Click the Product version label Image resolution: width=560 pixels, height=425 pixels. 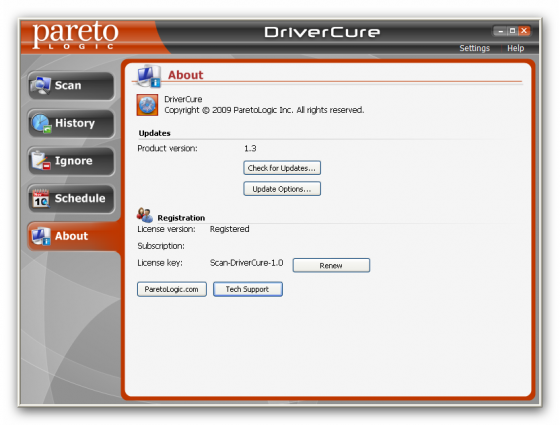(x=167, y=148)
